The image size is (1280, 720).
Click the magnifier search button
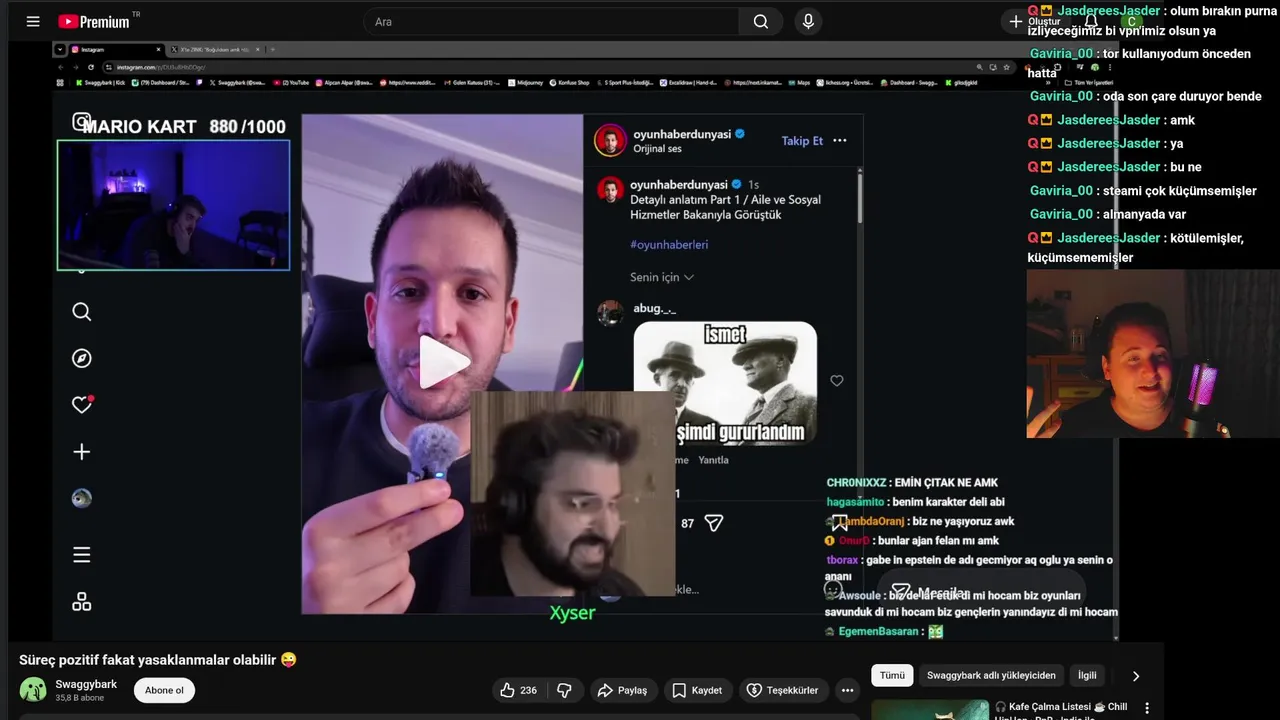[x=761, y=21]
